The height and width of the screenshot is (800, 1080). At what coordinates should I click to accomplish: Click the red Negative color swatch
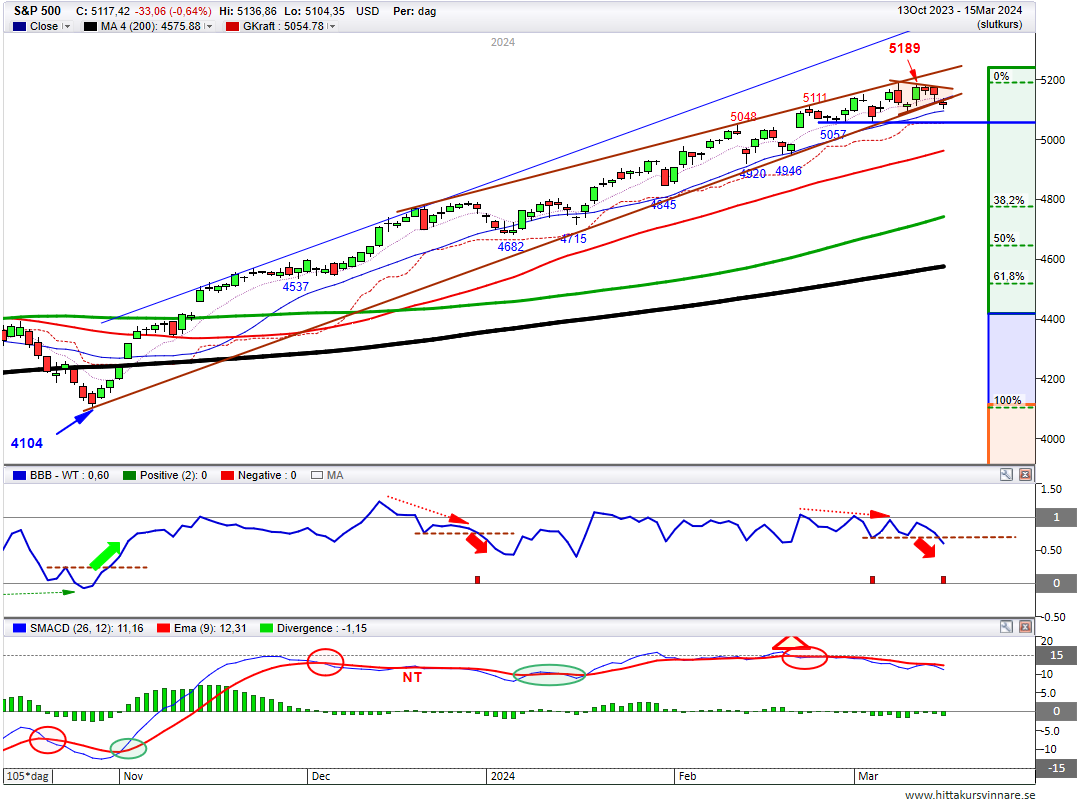tap(227, 475)
